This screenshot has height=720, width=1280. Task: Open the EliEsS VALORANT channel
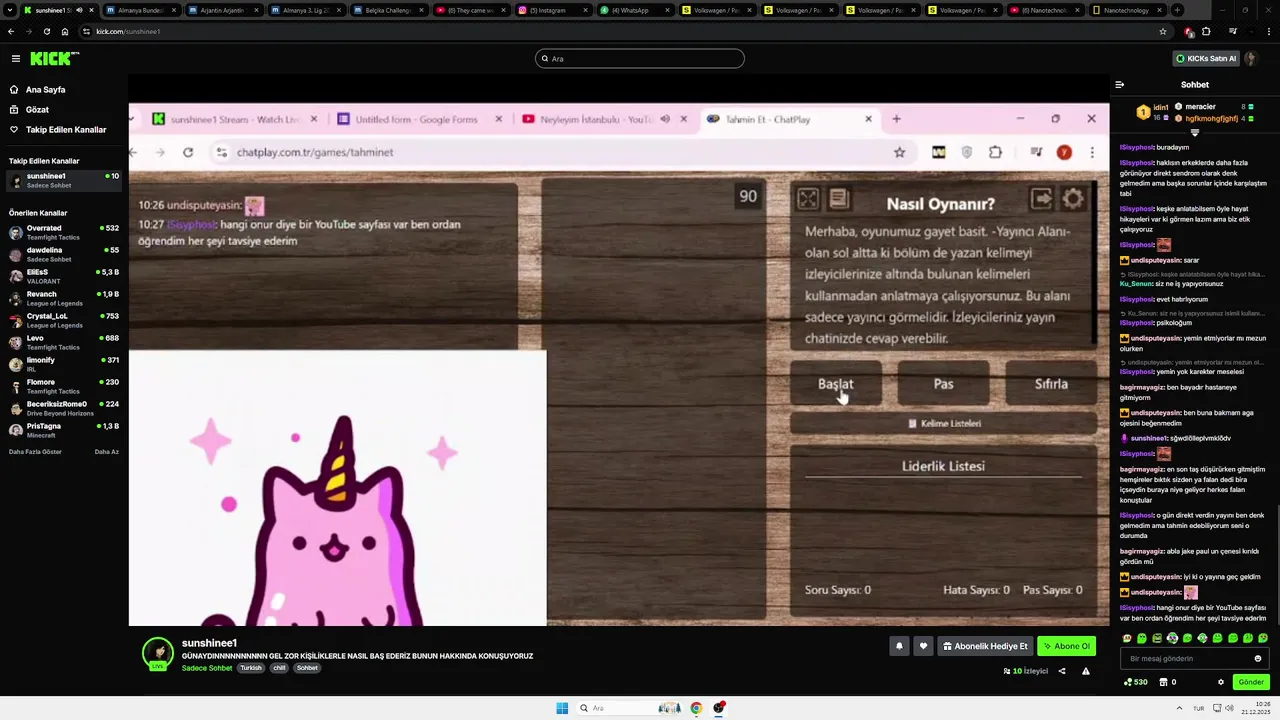click(64, 276)
